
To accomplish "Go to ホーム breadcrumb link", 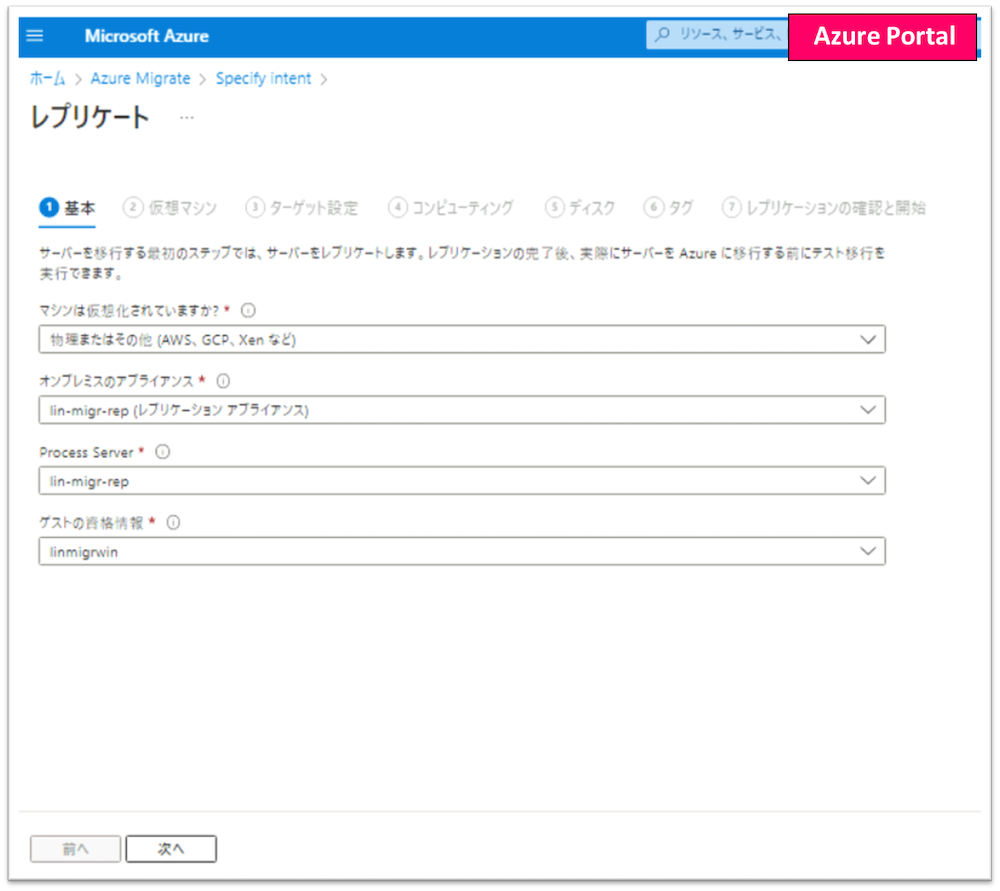I will point(48,78).
